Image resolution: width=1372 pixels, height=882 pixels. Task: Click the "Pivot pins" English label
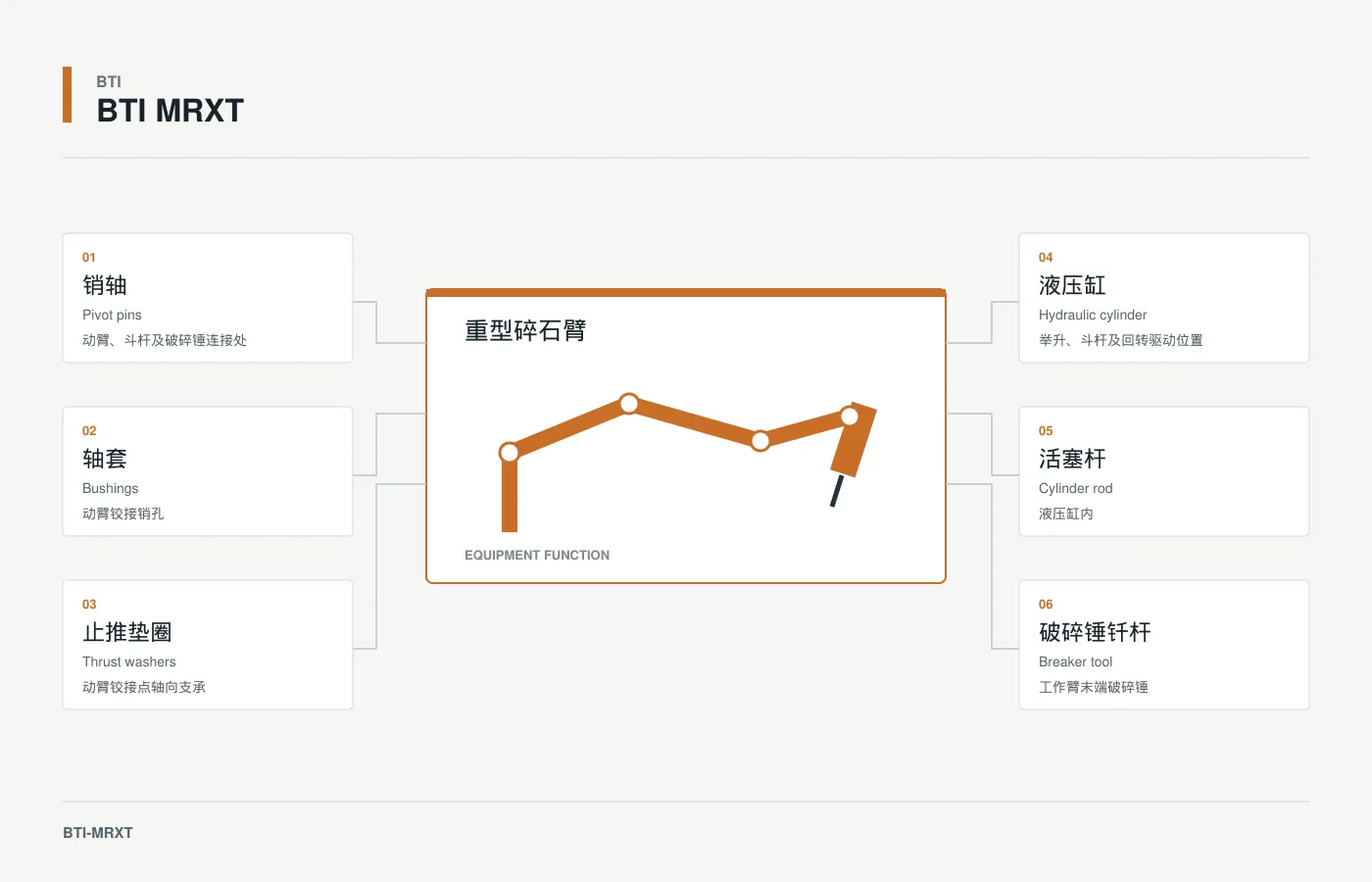coord(112,315)
